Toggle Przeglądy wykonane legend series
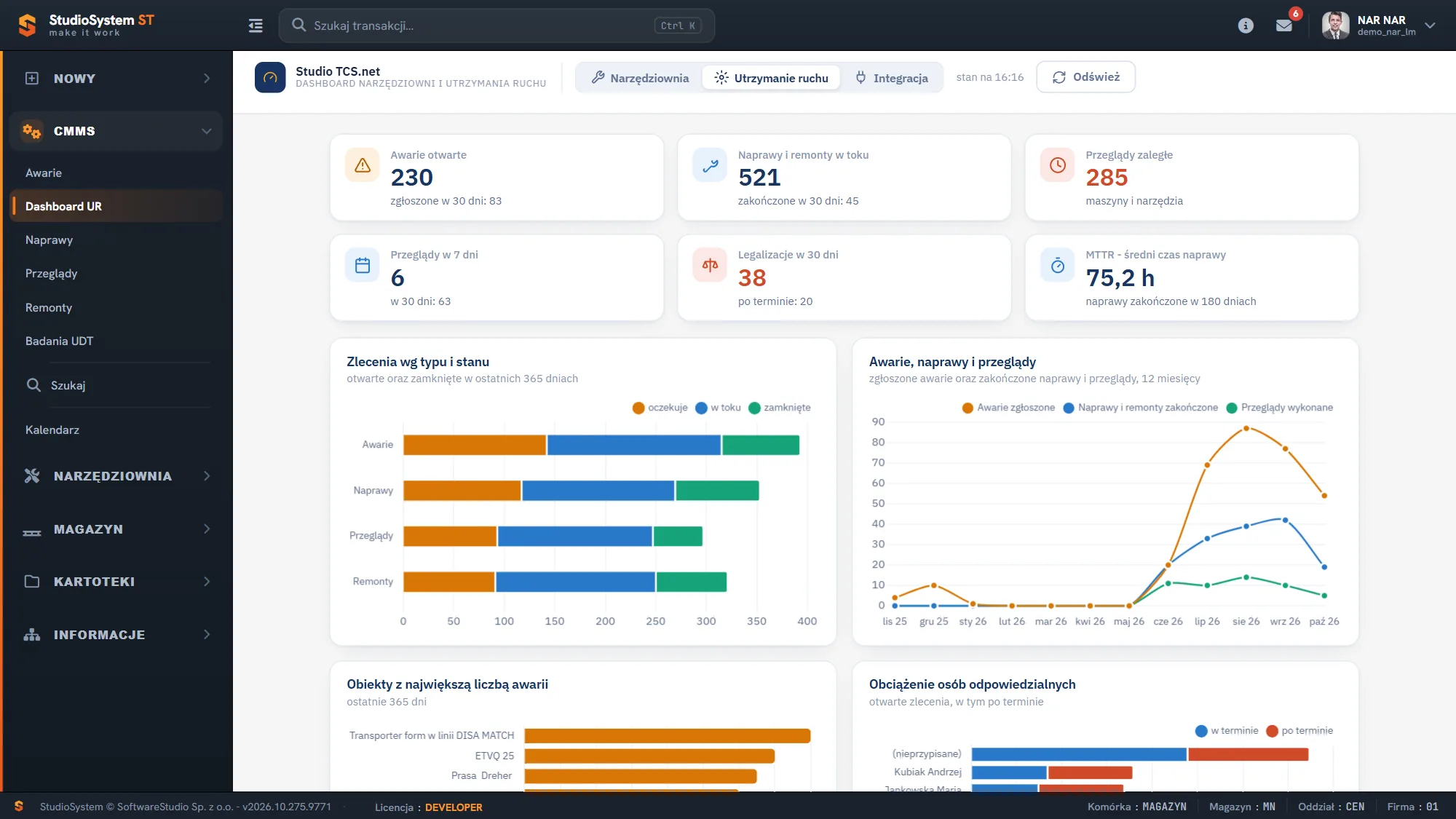Viewport: 1456px width, 819px height. click(1280, 408)
